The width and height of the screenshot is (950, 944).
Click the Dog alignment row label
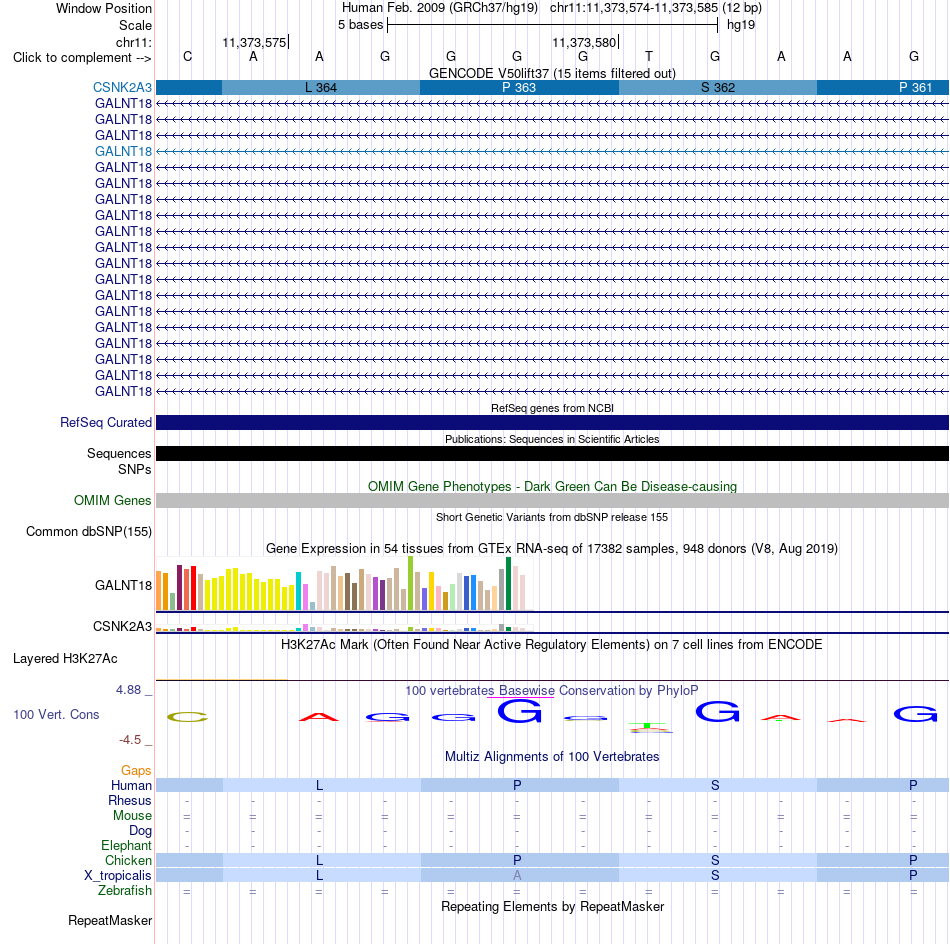pos(140,831)
